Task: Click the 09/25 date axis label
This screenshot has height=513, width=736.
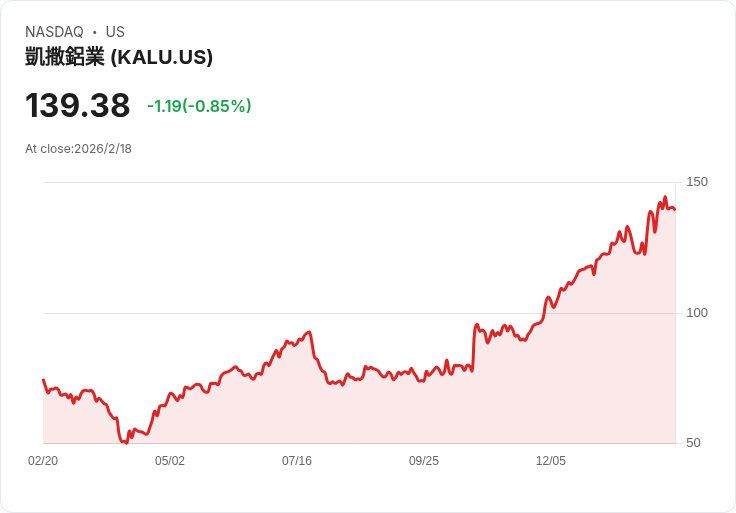Action: tap(424, 461)
